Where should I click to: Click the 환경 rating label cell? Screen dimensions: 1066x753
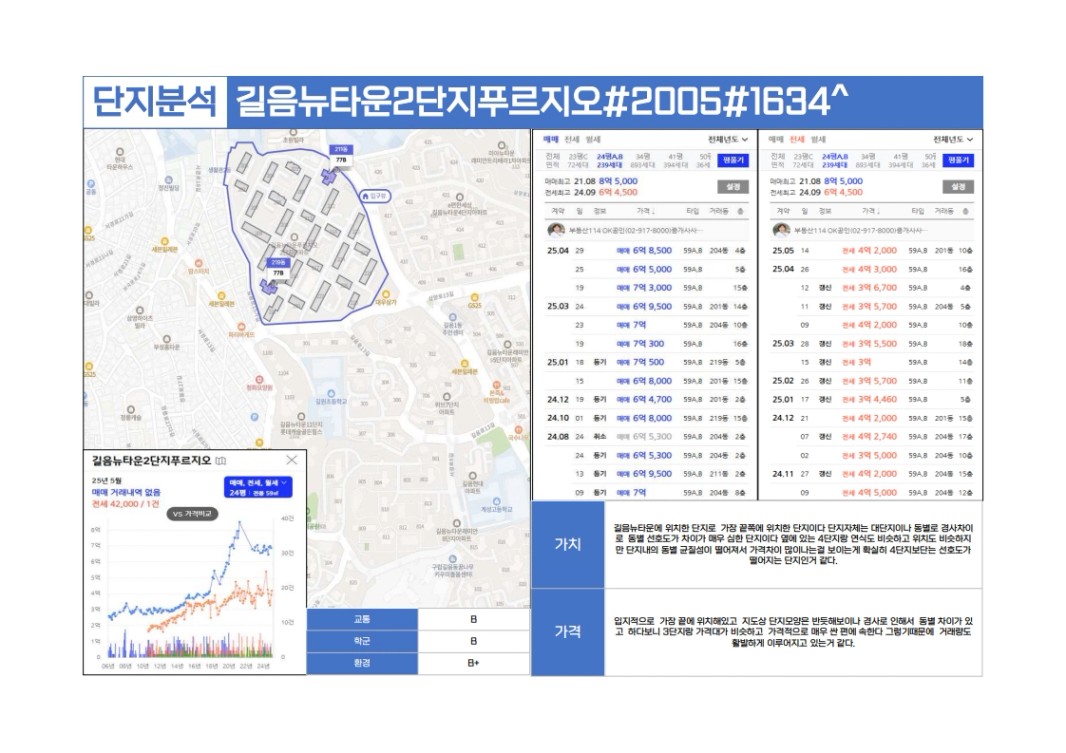pyautogui.click(x=362, y=663)
